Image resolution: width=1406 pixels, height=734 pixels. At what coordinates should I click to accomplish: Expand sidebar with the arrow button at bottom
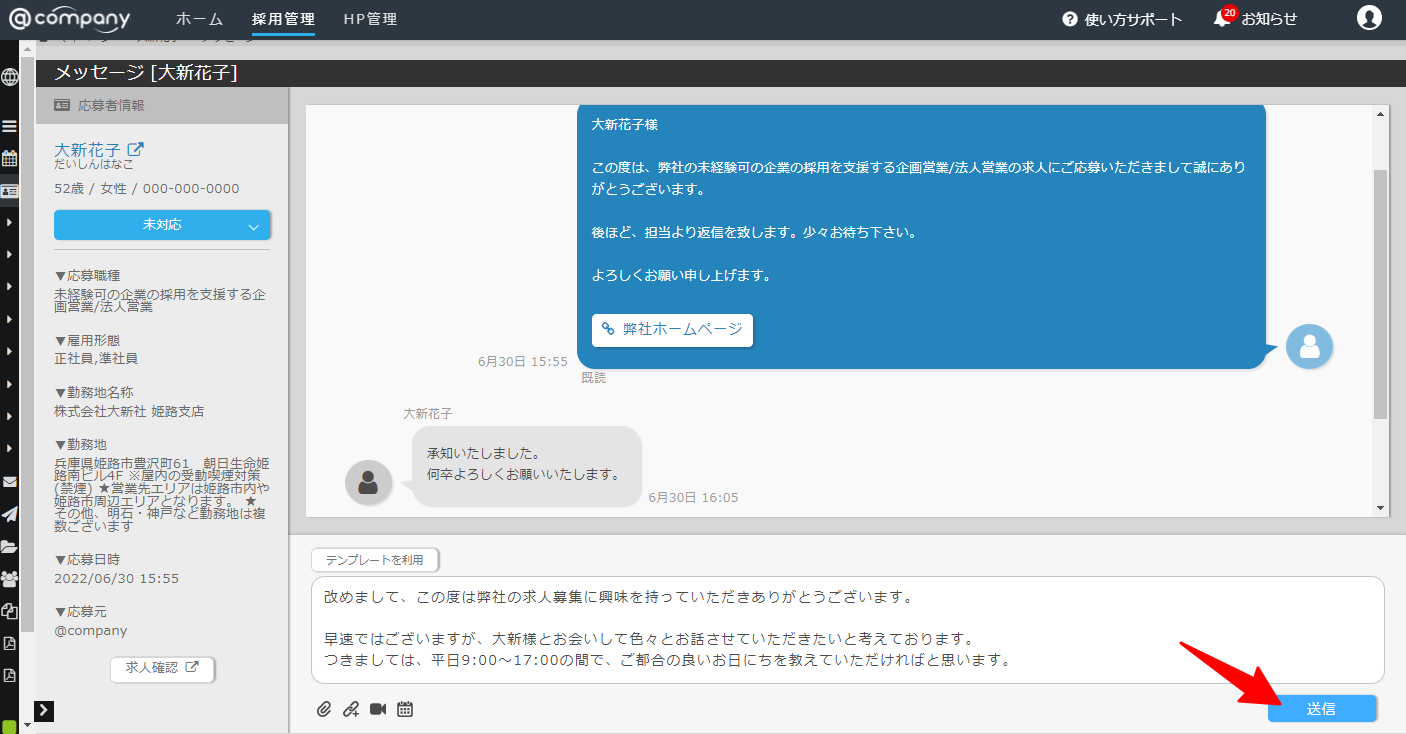point(44,711)
